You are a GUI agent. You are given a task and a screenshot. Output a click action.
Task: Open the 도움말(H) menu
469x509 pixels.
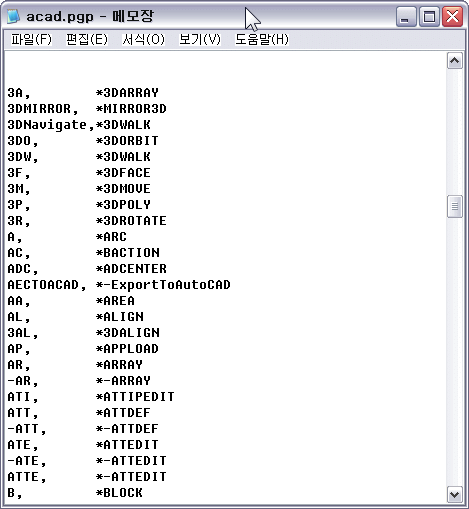(262, 39)
